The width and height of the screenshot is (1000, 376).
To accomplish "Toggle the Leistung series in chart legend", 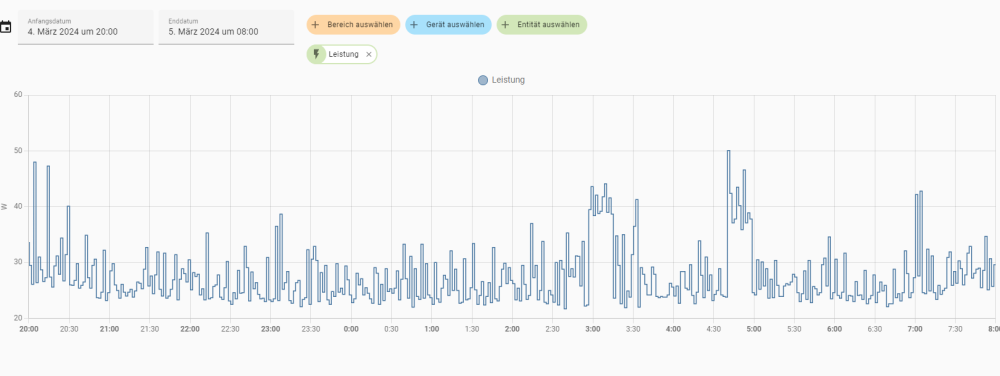I will pos(501,80).
